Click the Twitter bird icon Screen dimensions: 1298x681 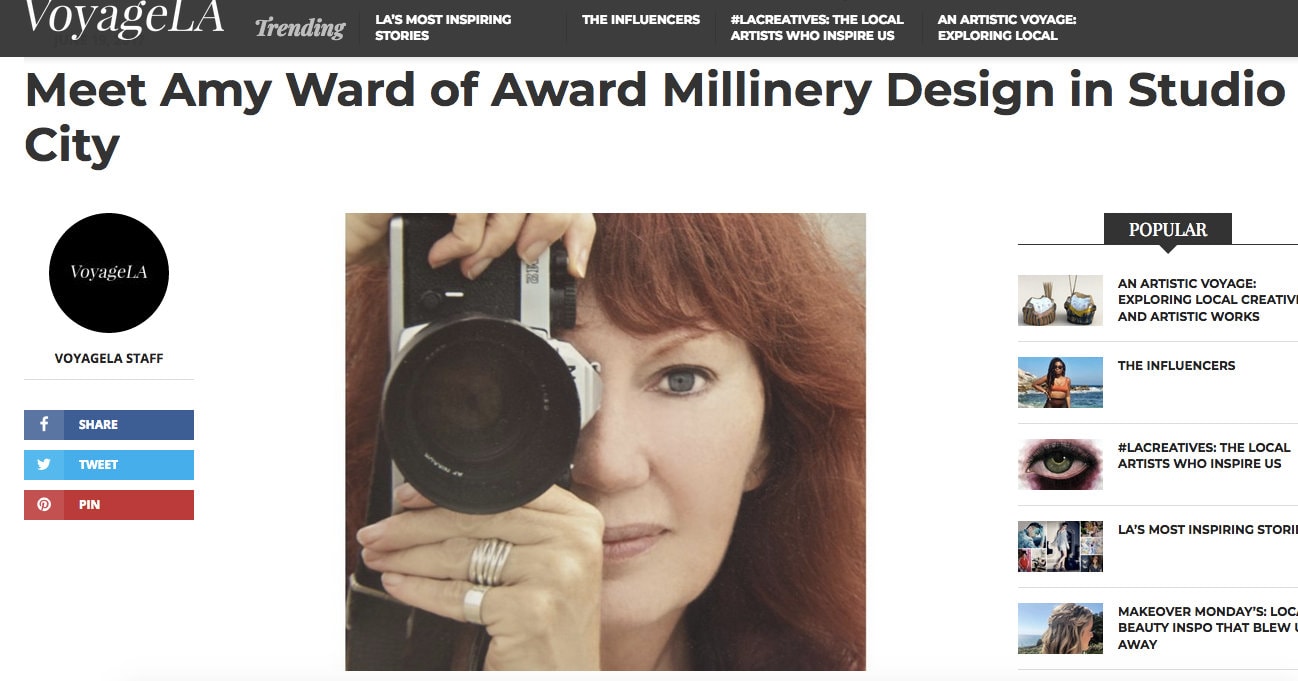pos(44,465)
